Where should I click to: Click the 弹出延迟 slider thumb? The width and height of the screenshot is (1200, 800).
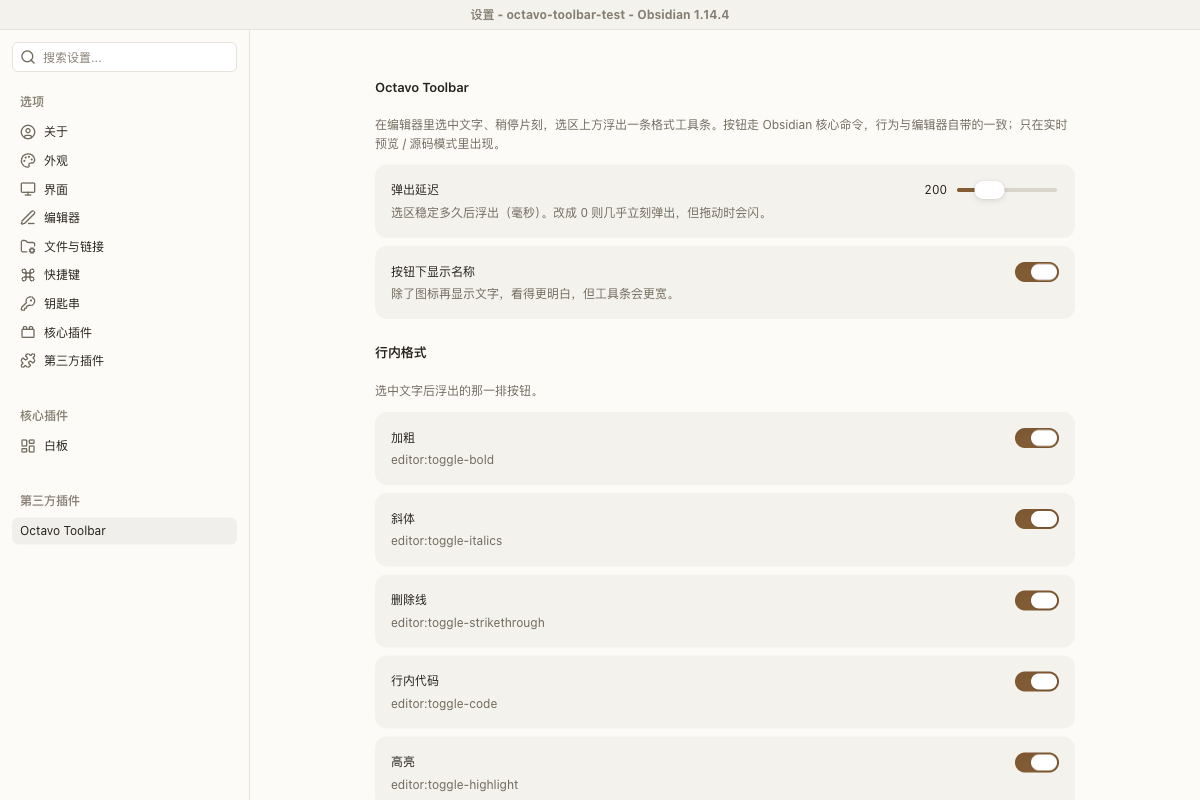[989, 190]
